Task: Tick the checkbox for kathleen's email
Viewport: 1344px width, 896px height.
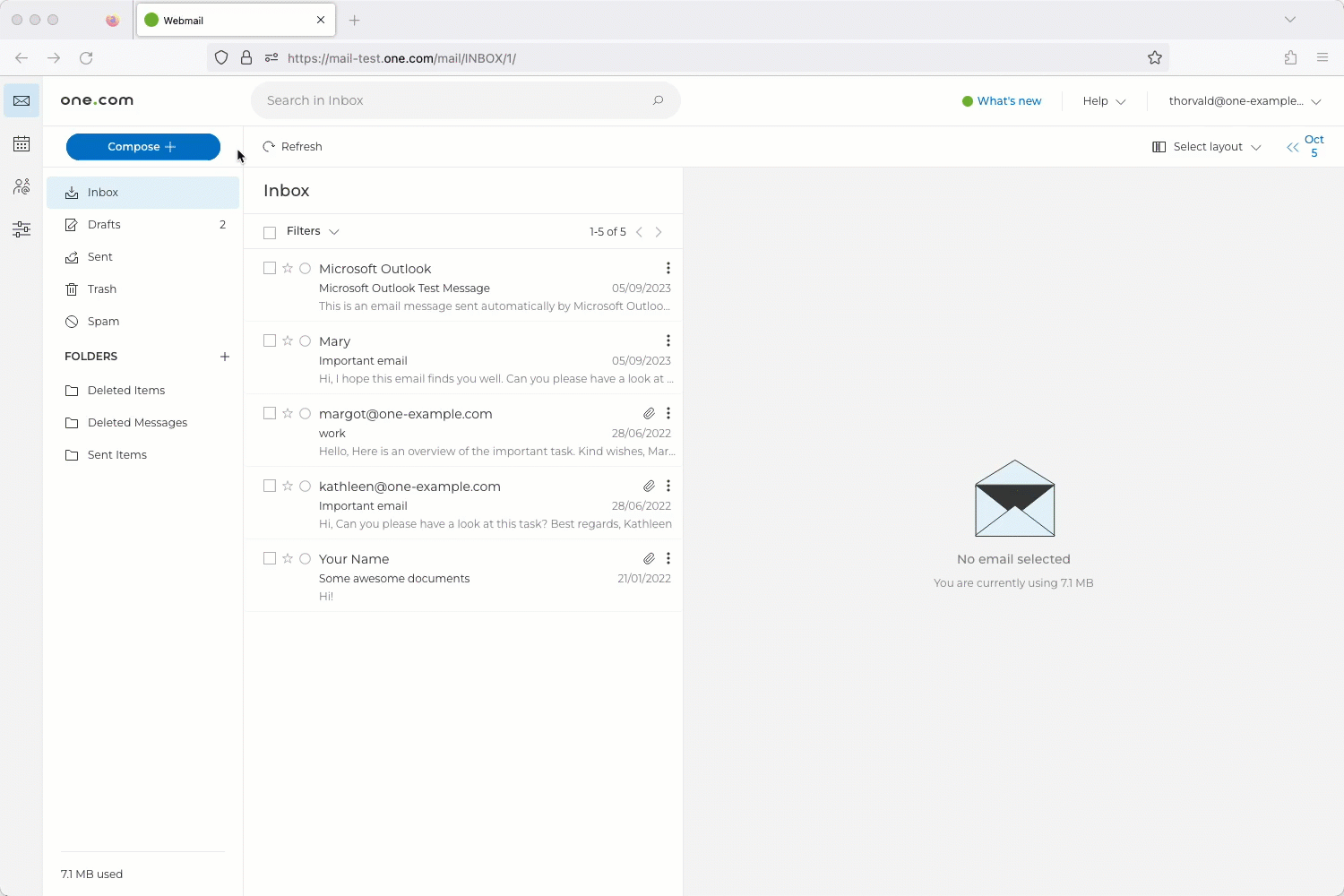Action: [x=270, y=486]
